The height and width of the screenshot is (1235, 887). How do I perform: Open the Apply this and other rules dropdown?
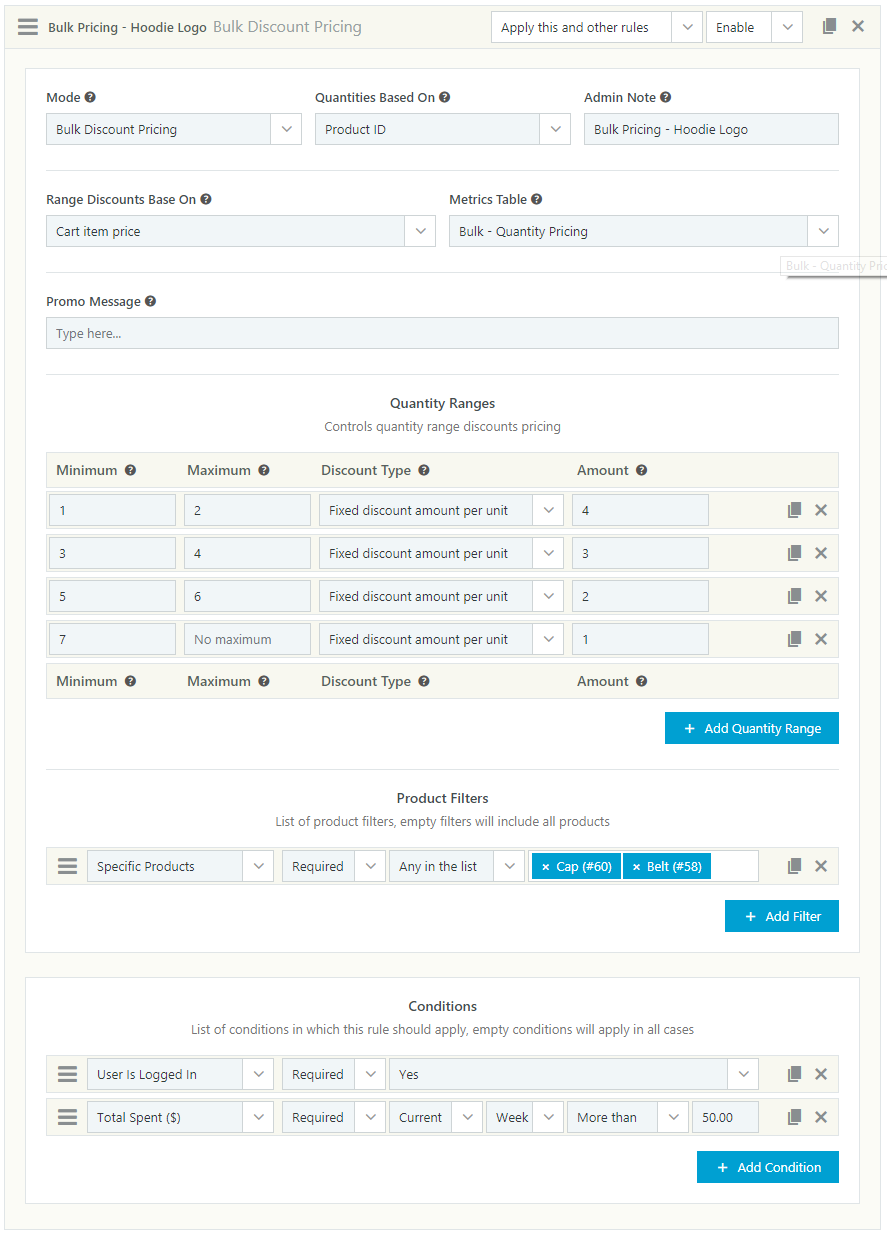click(x=686, y=27)
